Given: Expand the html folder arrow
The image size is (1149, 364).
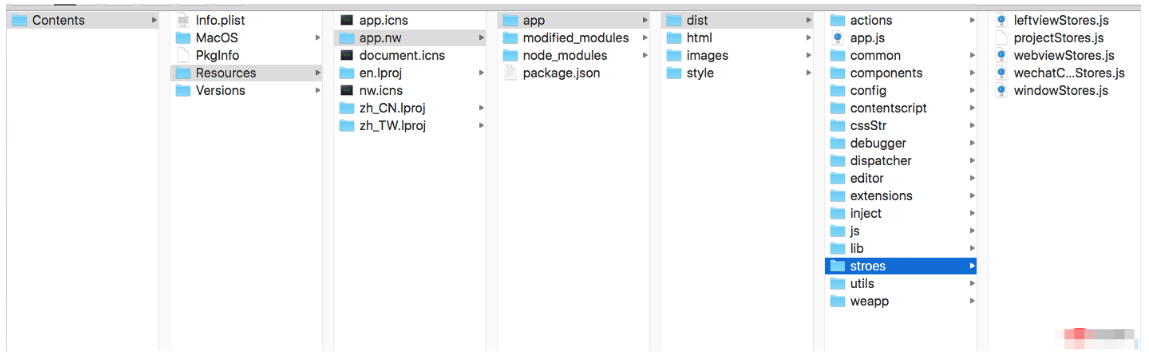Looking at the screenshot, I should pyautogui.click(x=809, y=38).
